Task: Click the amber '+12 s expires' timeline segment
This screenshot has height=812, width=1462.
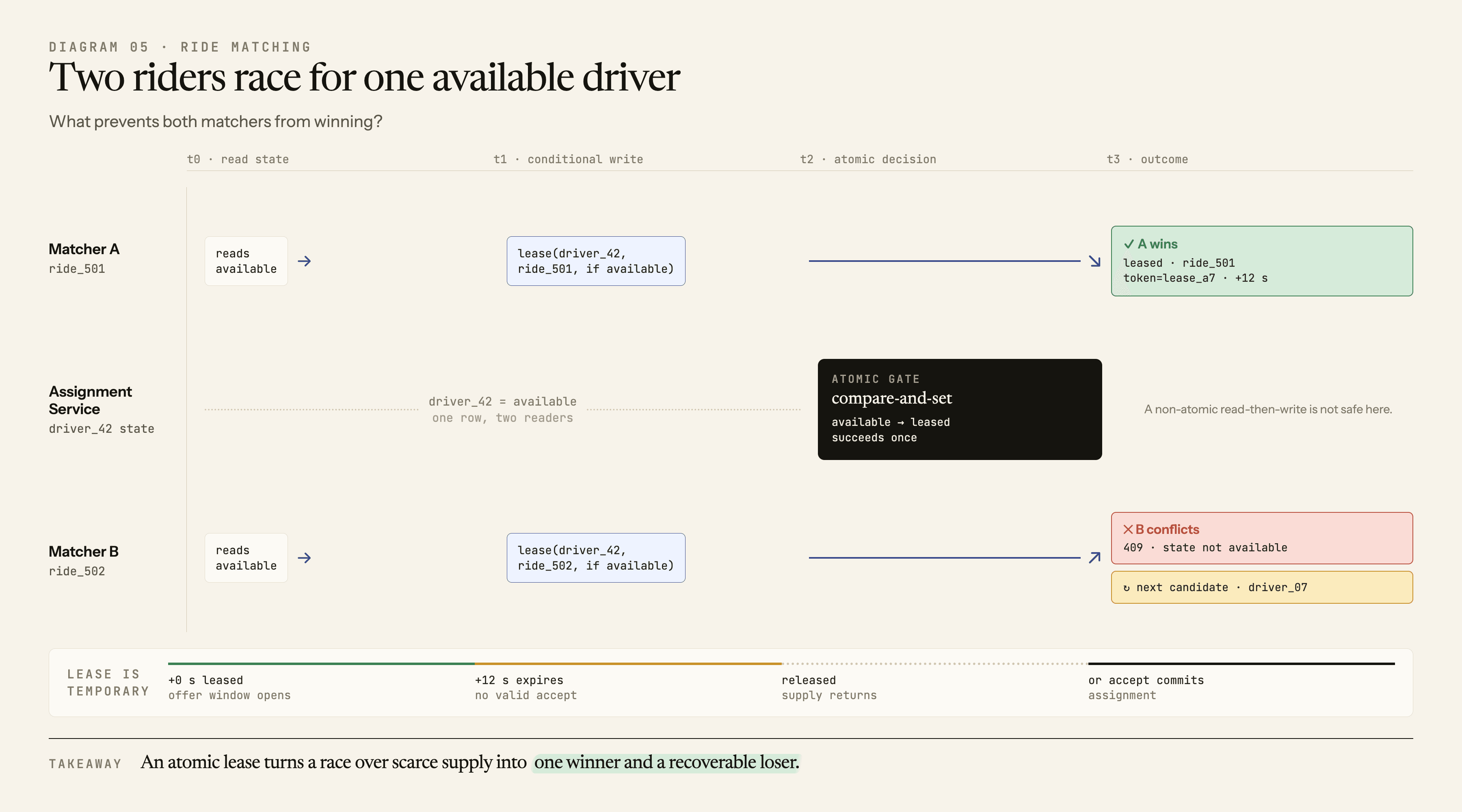Action: (628, 663)
